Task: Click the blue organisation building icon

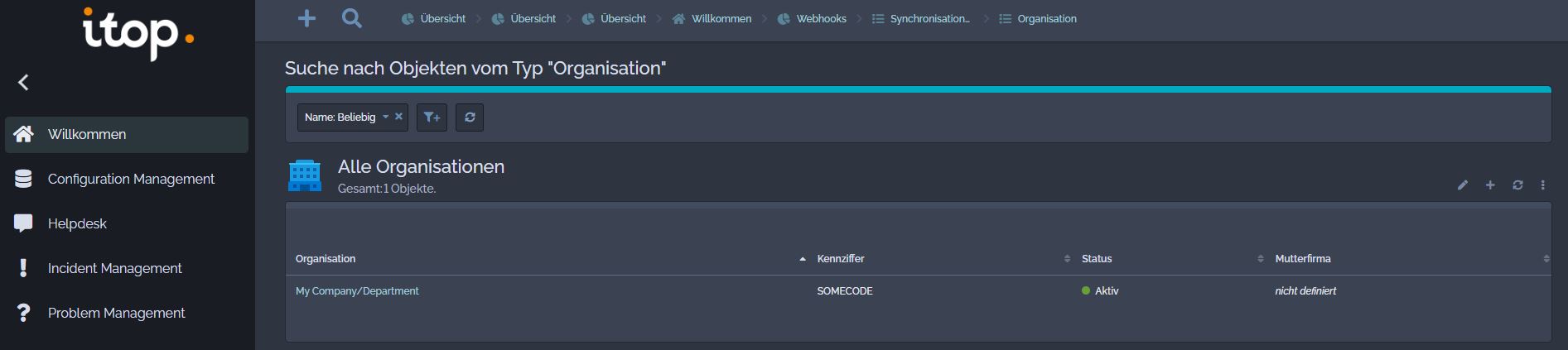Action: [x=305, y=175]
